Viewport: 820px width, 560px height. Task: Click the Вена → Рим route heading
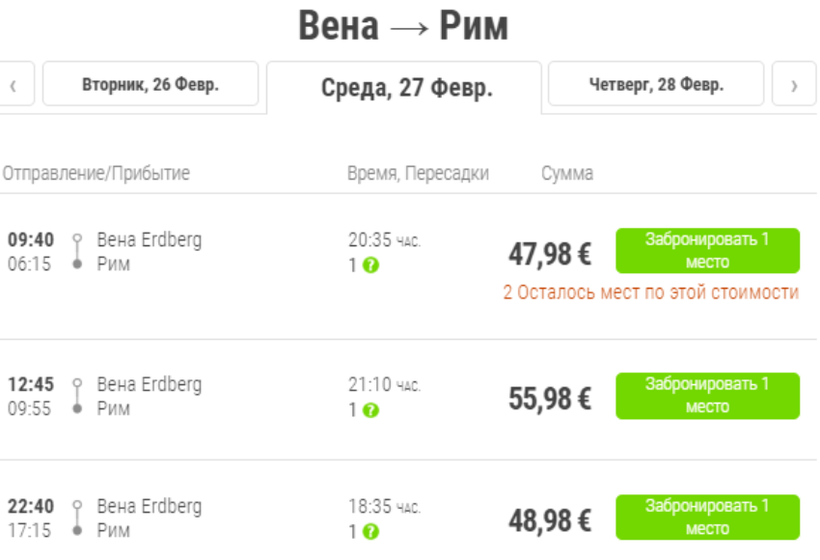[404, 27]
